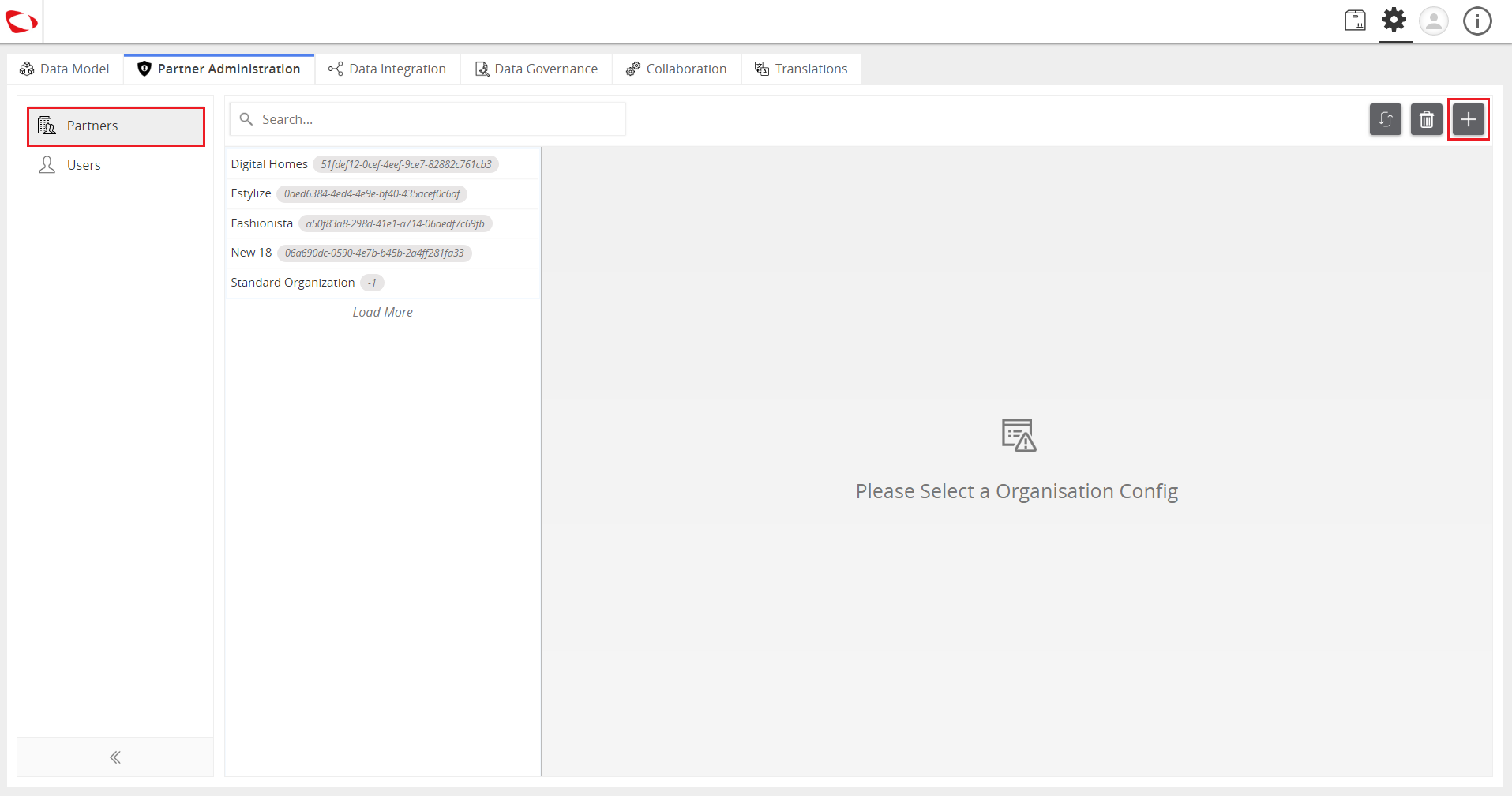Screen dimensions: 1512x796
Task: Click the search magnifier icon
Action: (x=246, y=119)
